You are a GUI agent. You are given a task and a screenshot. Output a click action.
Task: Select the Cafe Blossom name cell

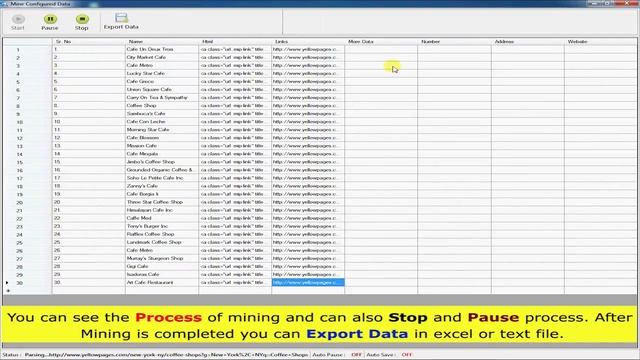162,138
